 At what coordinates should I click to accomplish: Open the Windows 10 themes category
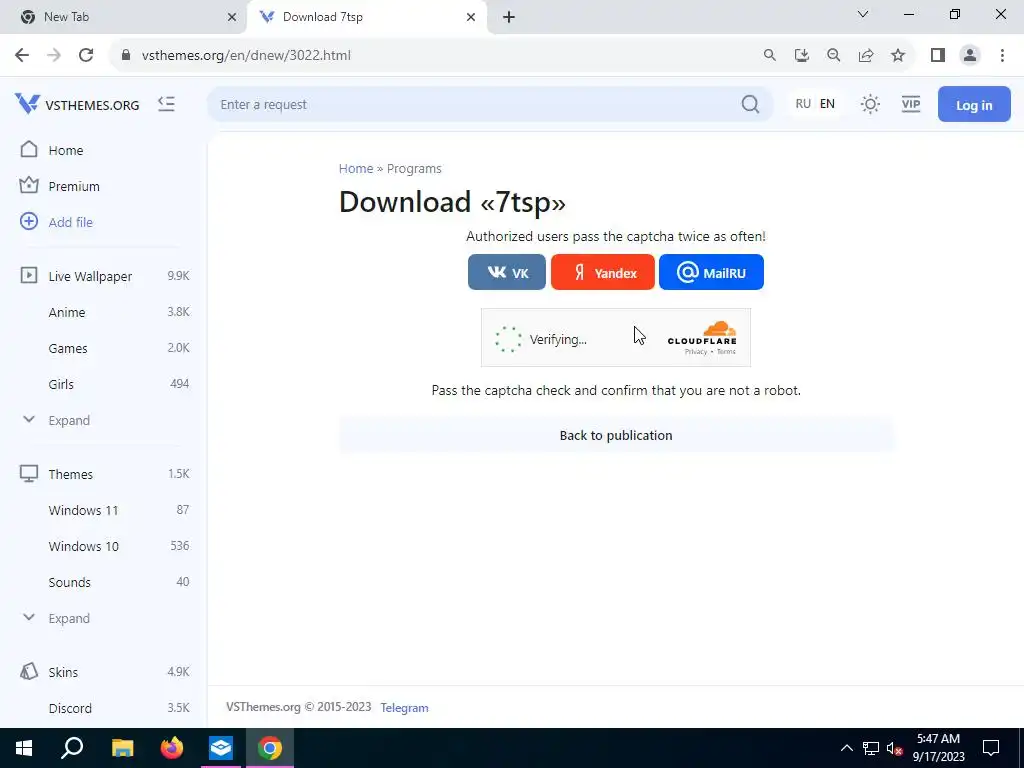84,546
